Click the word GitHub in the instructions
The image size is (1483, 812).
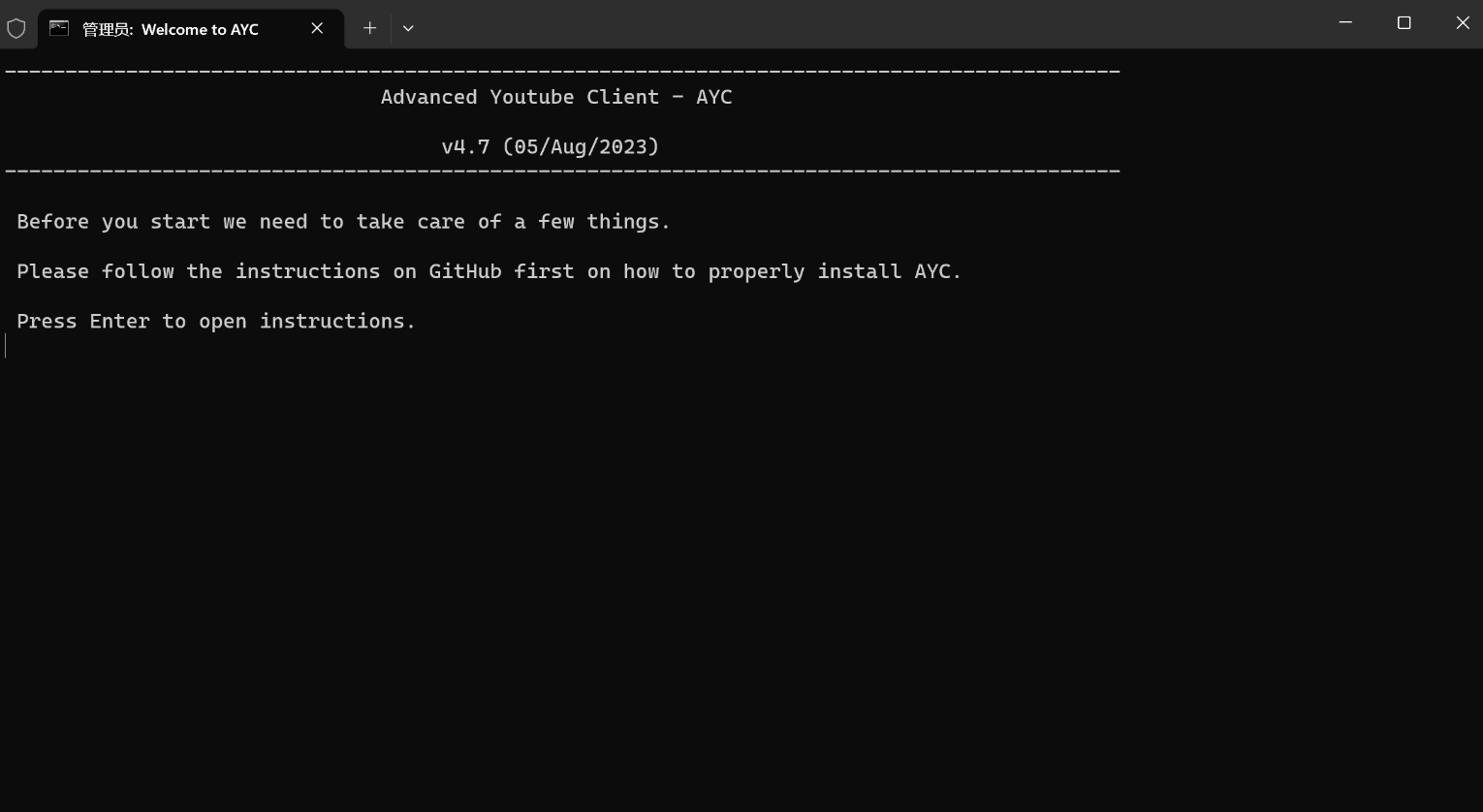[465, 271]
